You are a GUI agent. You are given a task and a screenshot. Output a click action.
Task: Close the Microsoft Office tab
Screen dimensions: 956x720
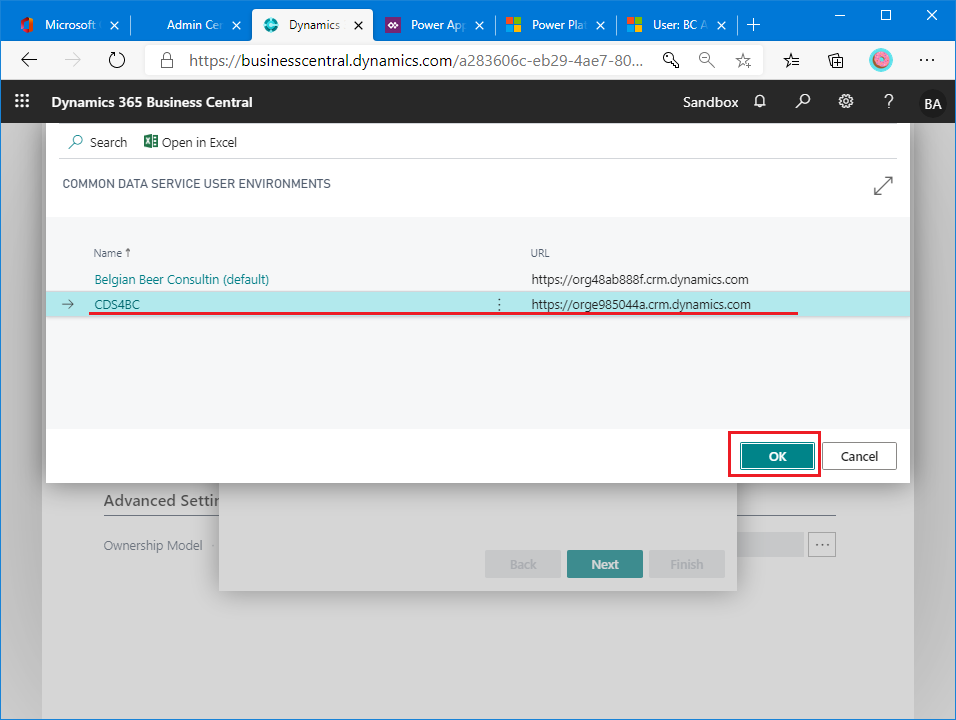point(115,26)
